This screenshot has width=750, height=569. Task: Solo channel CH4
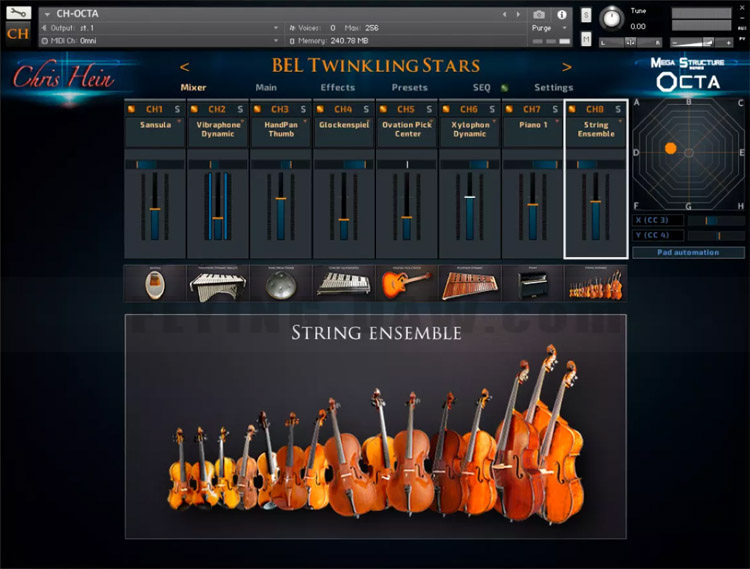point(366,109)
